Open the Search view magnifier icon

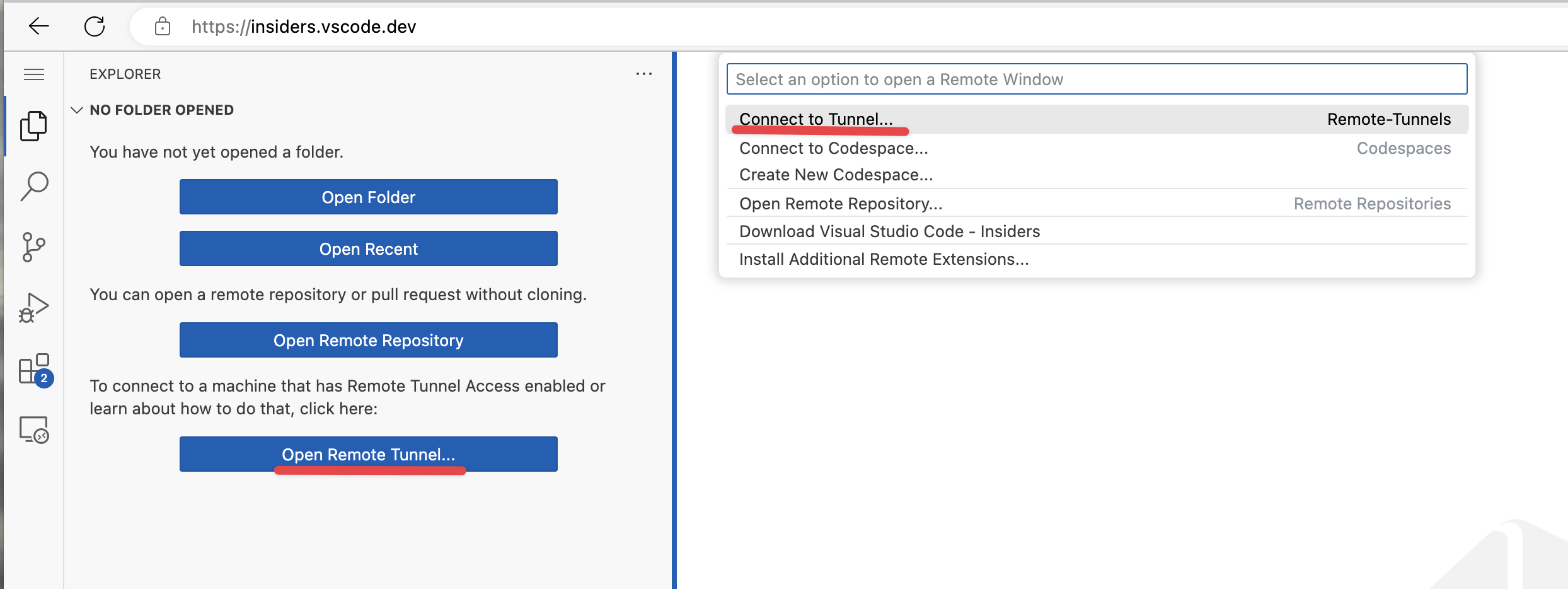[34, 187]
